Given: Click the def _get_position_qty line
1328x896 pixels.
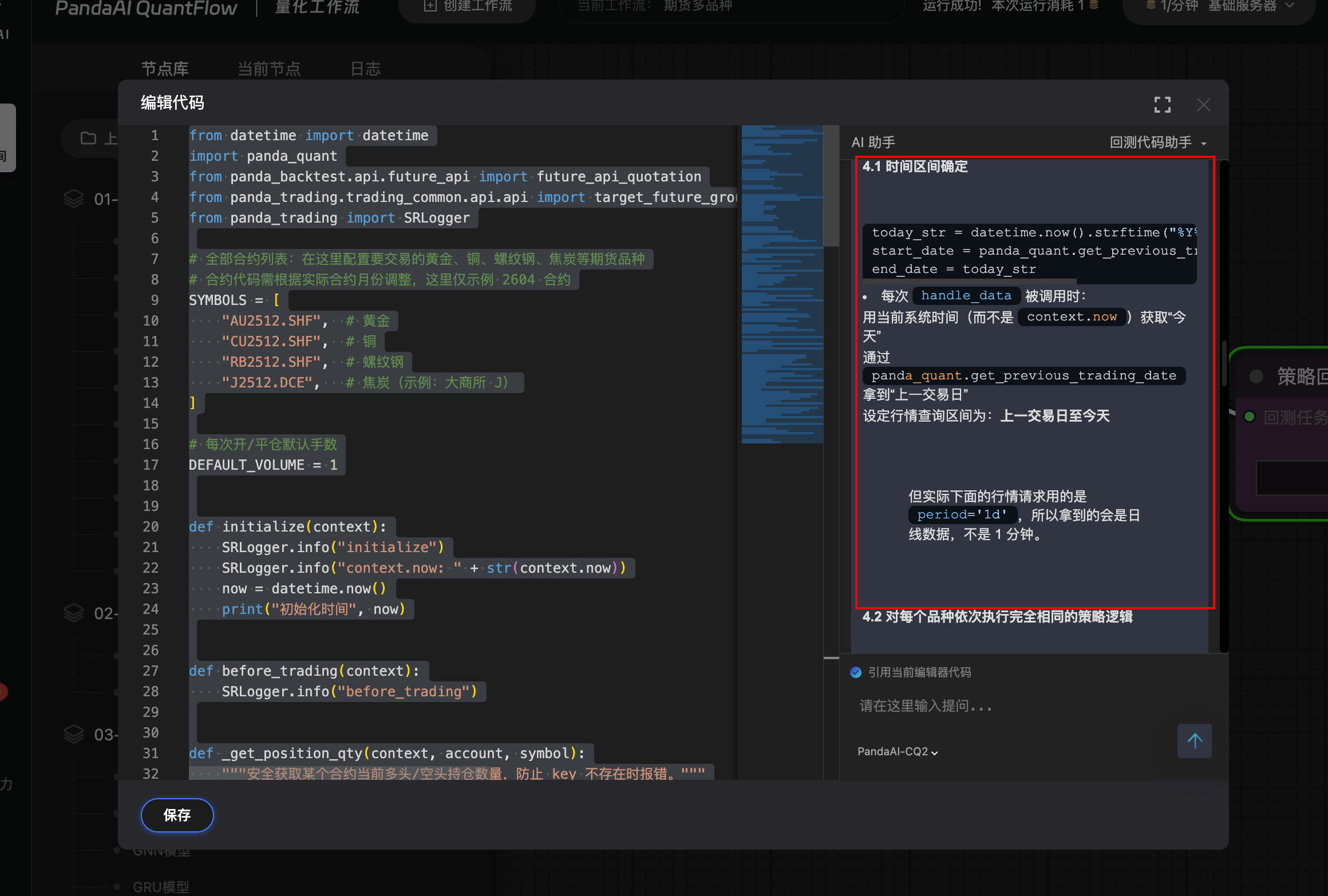Looking at the screenshot, I should click(388, 754).
